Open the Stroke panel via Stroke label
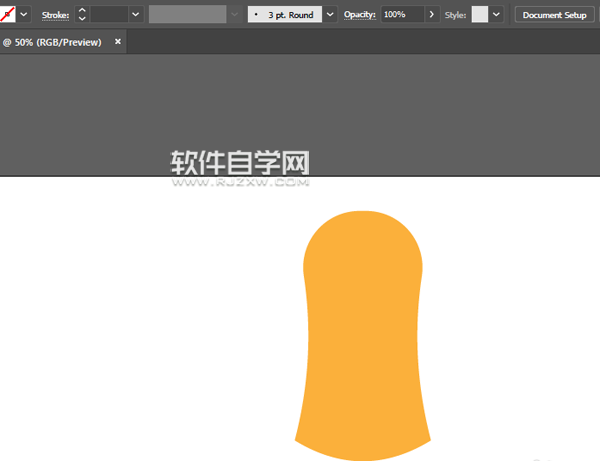The height and width of the screenshot is (461, 600). click(55, 16)
